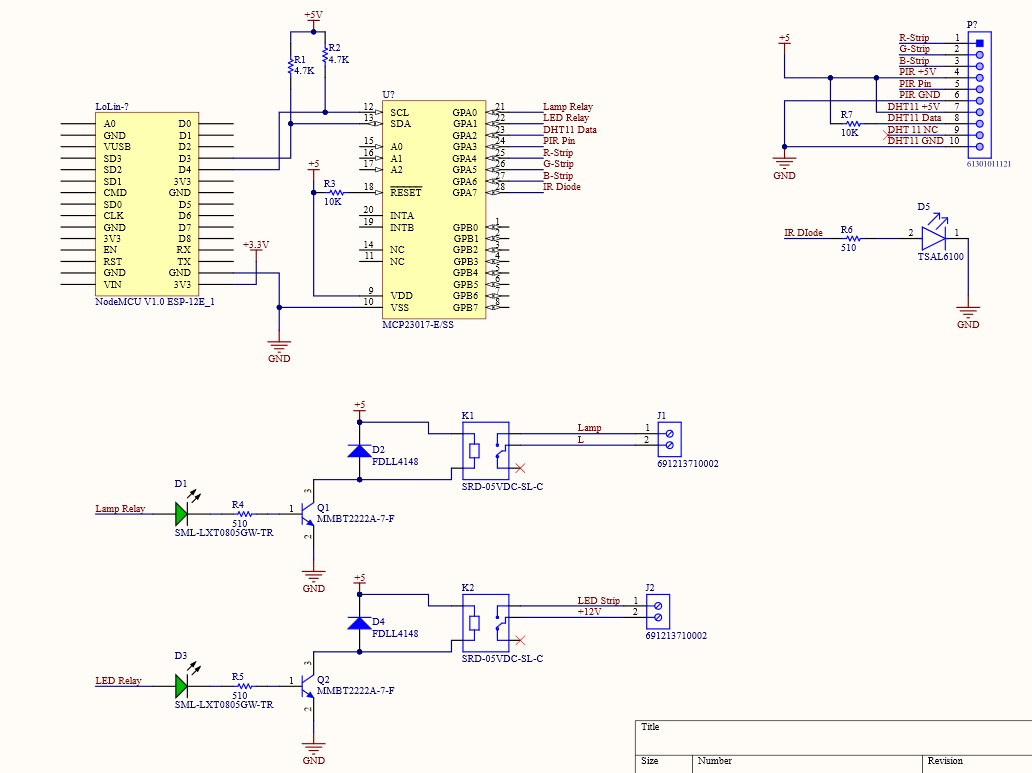This screenshot has width=1032, height=773.
Task: Click the GPB7 pin label
Action: click(x=465, y=307)
